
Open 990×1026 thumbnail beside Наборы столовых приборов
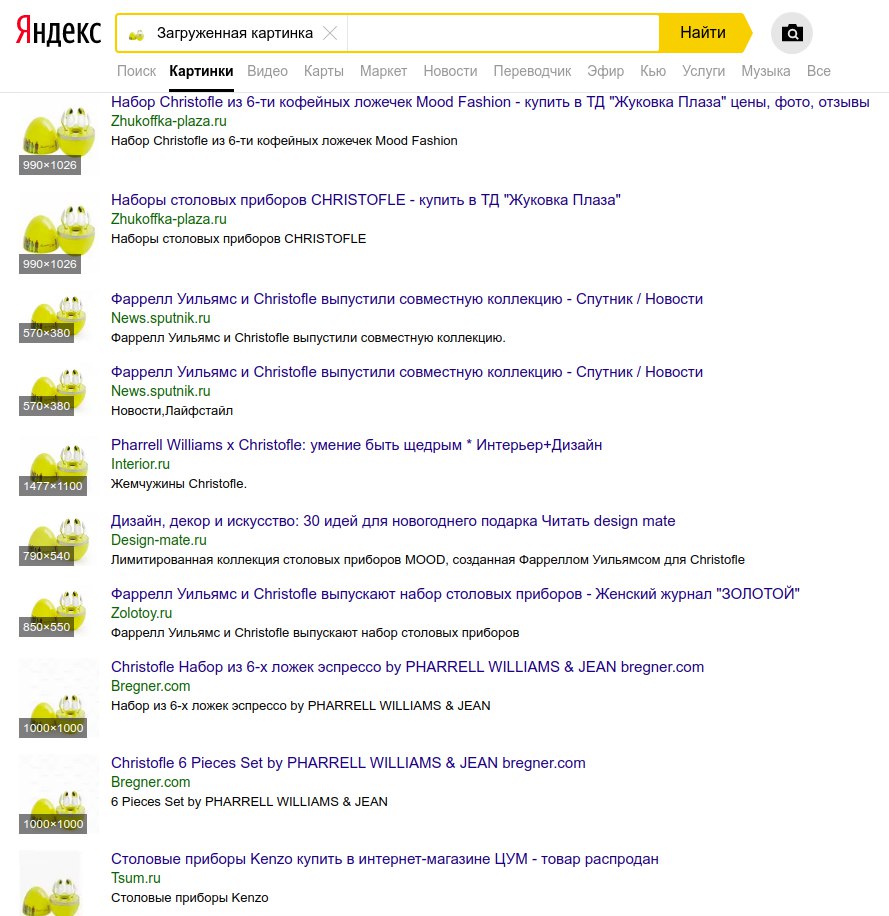click(x=58, y=233)
